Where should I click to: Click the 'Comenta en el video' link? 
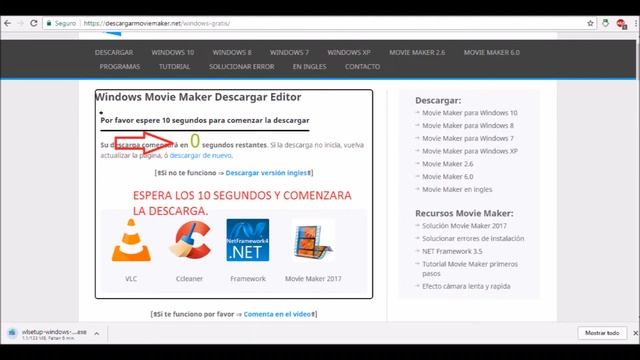278,314
